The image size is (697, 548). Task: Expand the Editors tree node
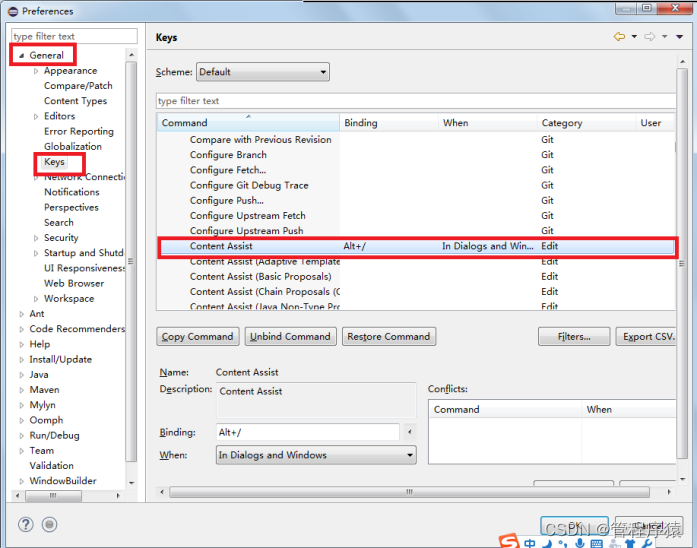[x=36, y=116]
